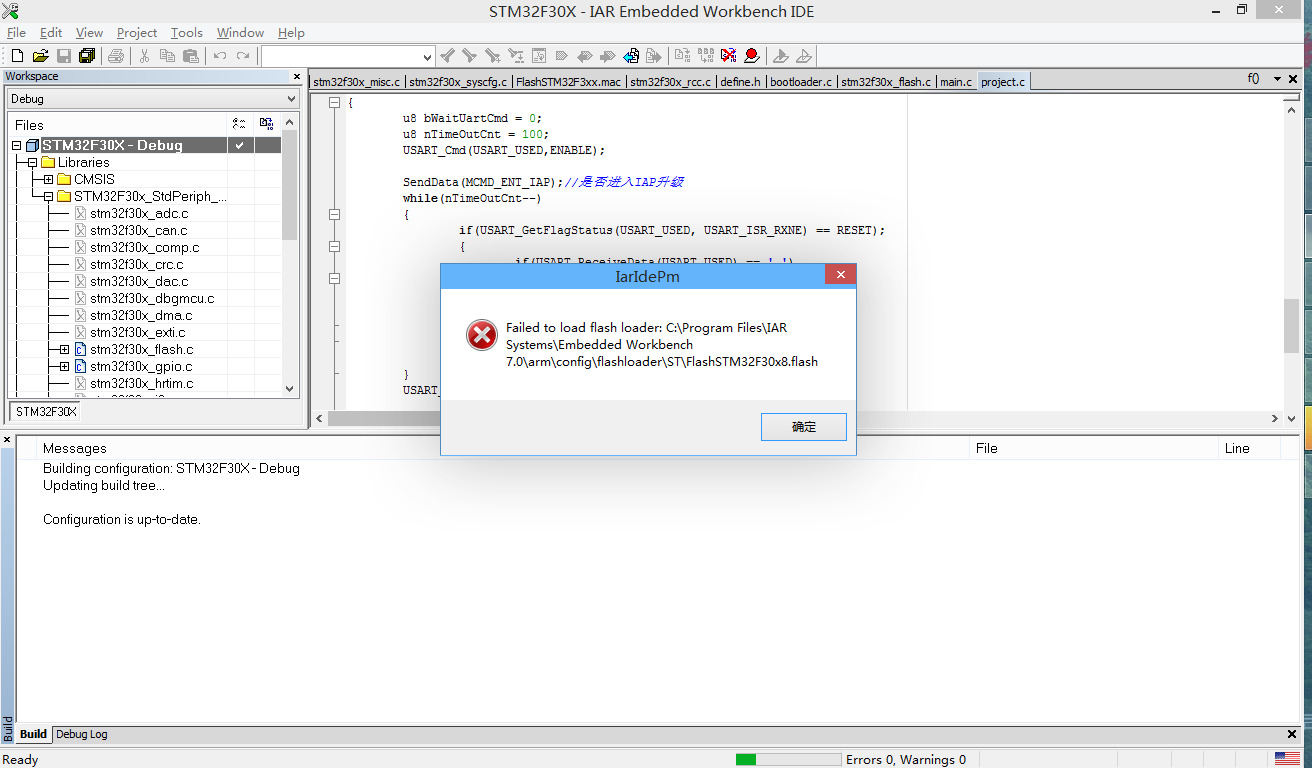Image resolution: width=1312 pixels, height=768 pixels.
Task: Close the Workspace panel
Action: pos(296,76)
